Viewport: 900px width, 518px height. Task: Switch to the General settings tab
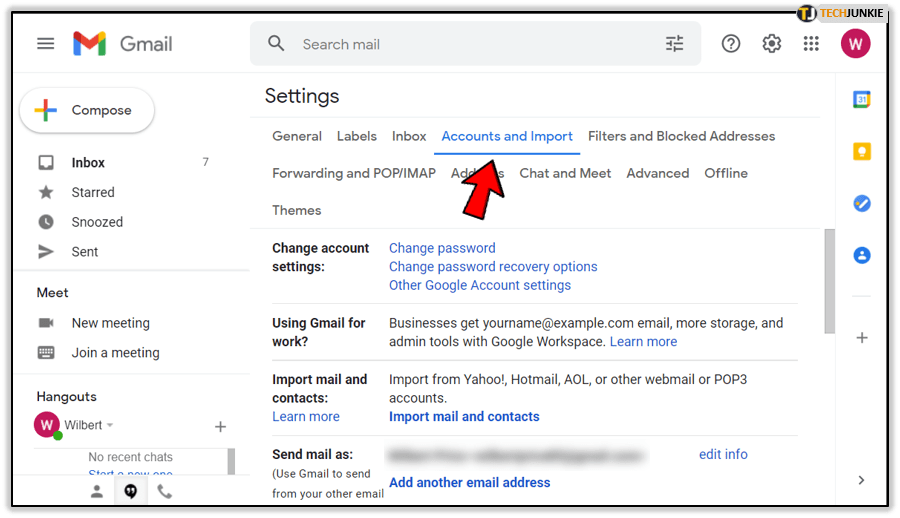click(297, 136)
